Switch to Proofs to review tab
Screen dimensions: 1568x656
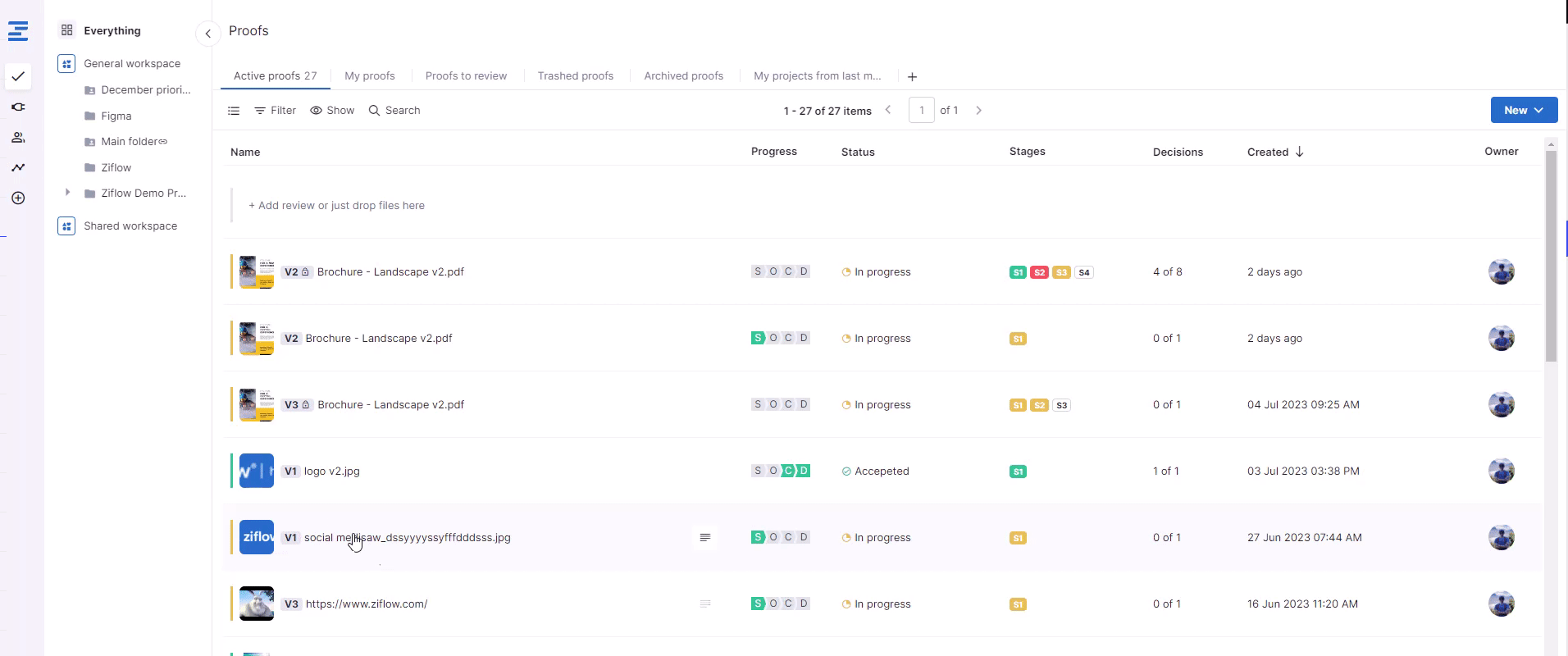[466, 75]
